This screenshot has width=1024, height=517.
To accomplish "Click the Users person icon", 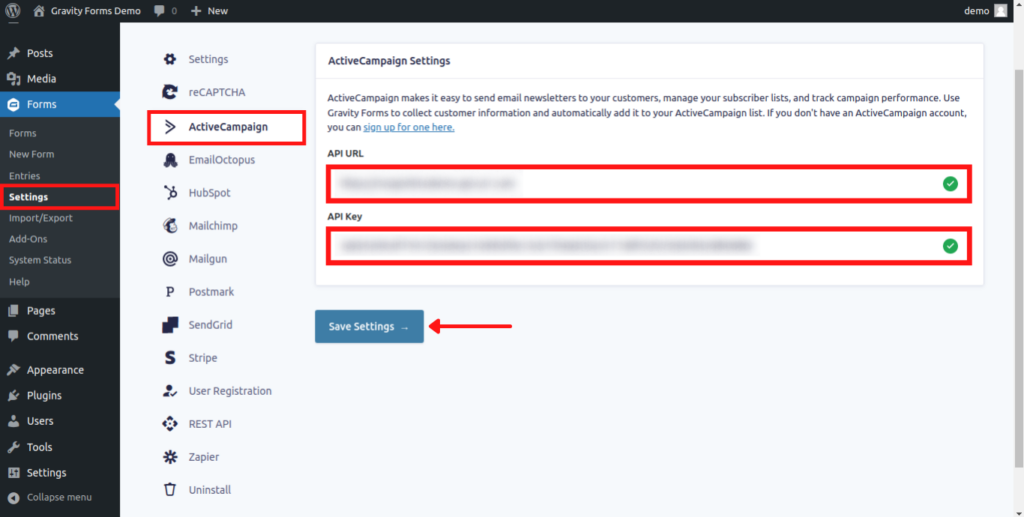I will 13,421.
